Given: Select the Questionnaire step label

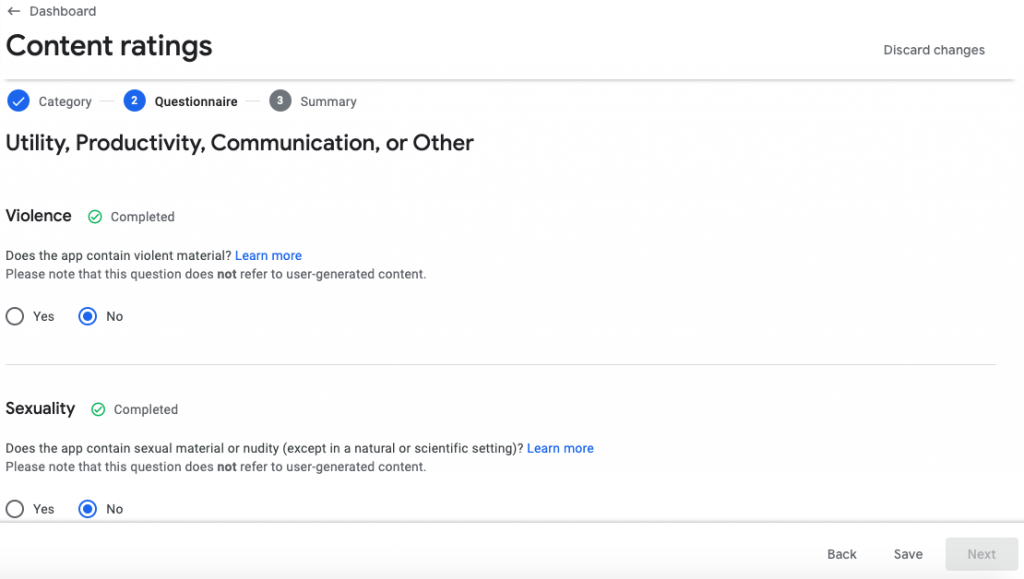Looking at the screenshot, I should click(x=196, y=102).
